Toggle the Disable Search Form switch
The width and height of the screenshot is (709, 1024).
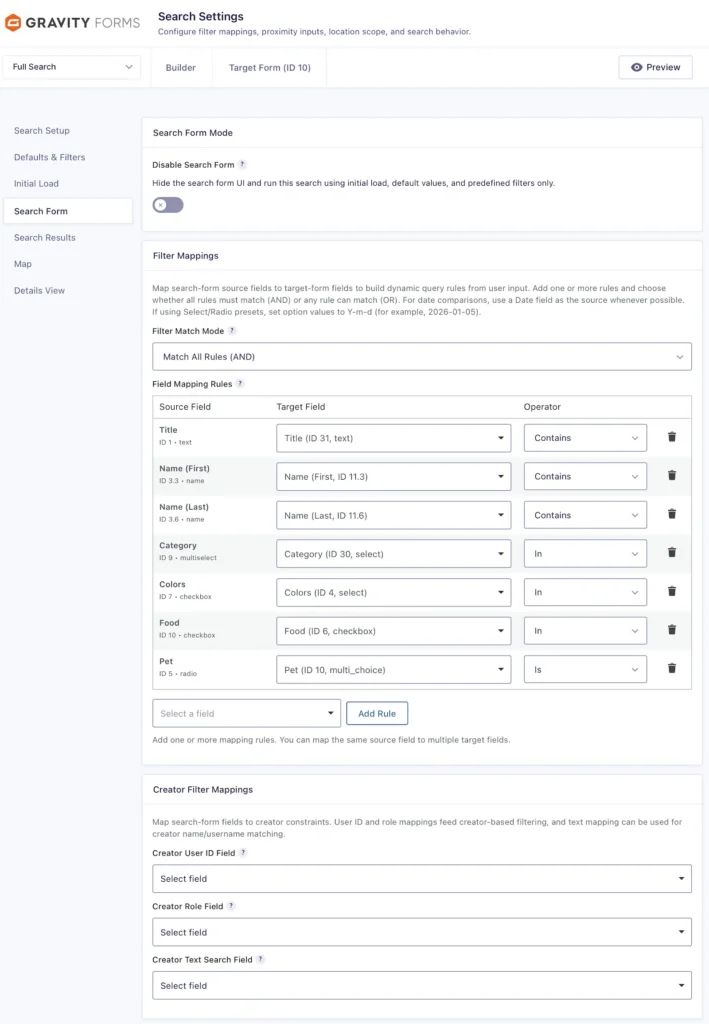point(168,205)
